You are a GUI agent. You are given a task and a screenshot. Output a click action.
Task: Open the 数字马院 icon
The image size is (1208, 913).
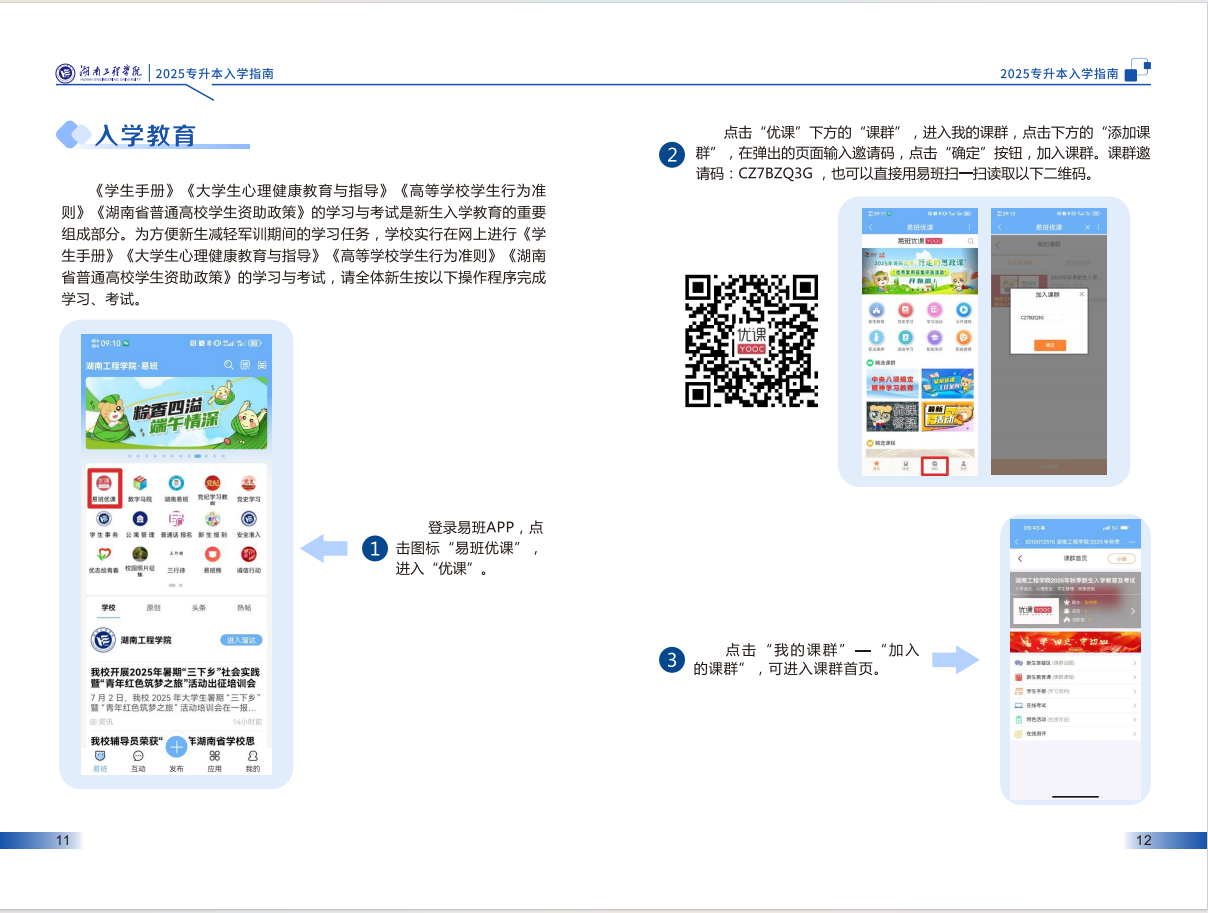140,483
